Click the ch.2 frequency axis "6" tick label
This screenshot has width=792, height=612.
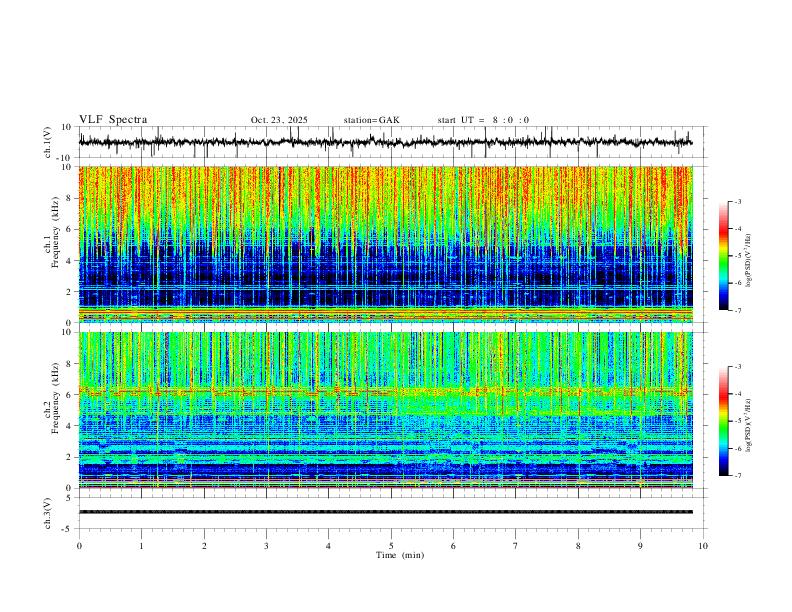[69, 394]
